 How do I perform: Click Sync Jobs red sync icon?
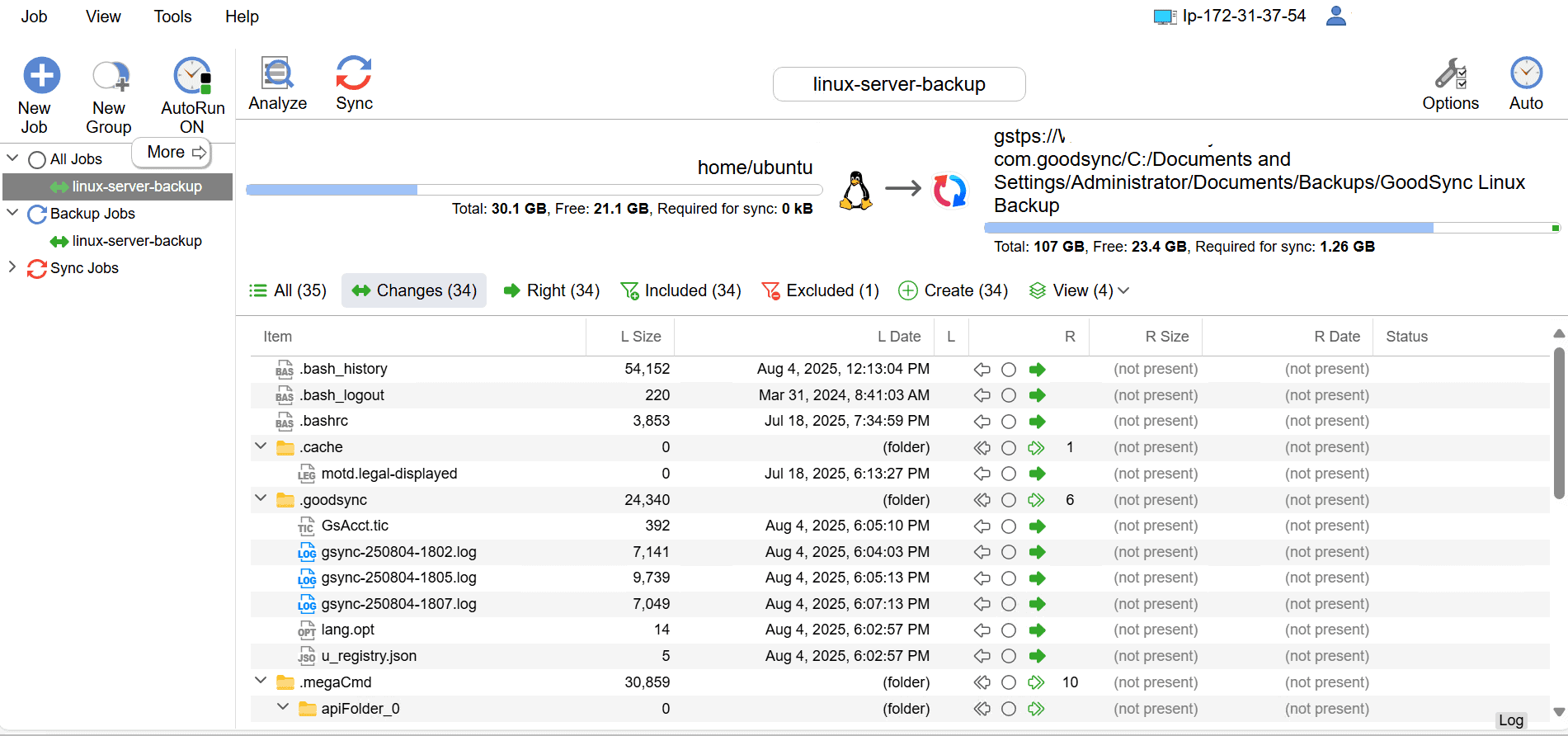click(37, 269)
